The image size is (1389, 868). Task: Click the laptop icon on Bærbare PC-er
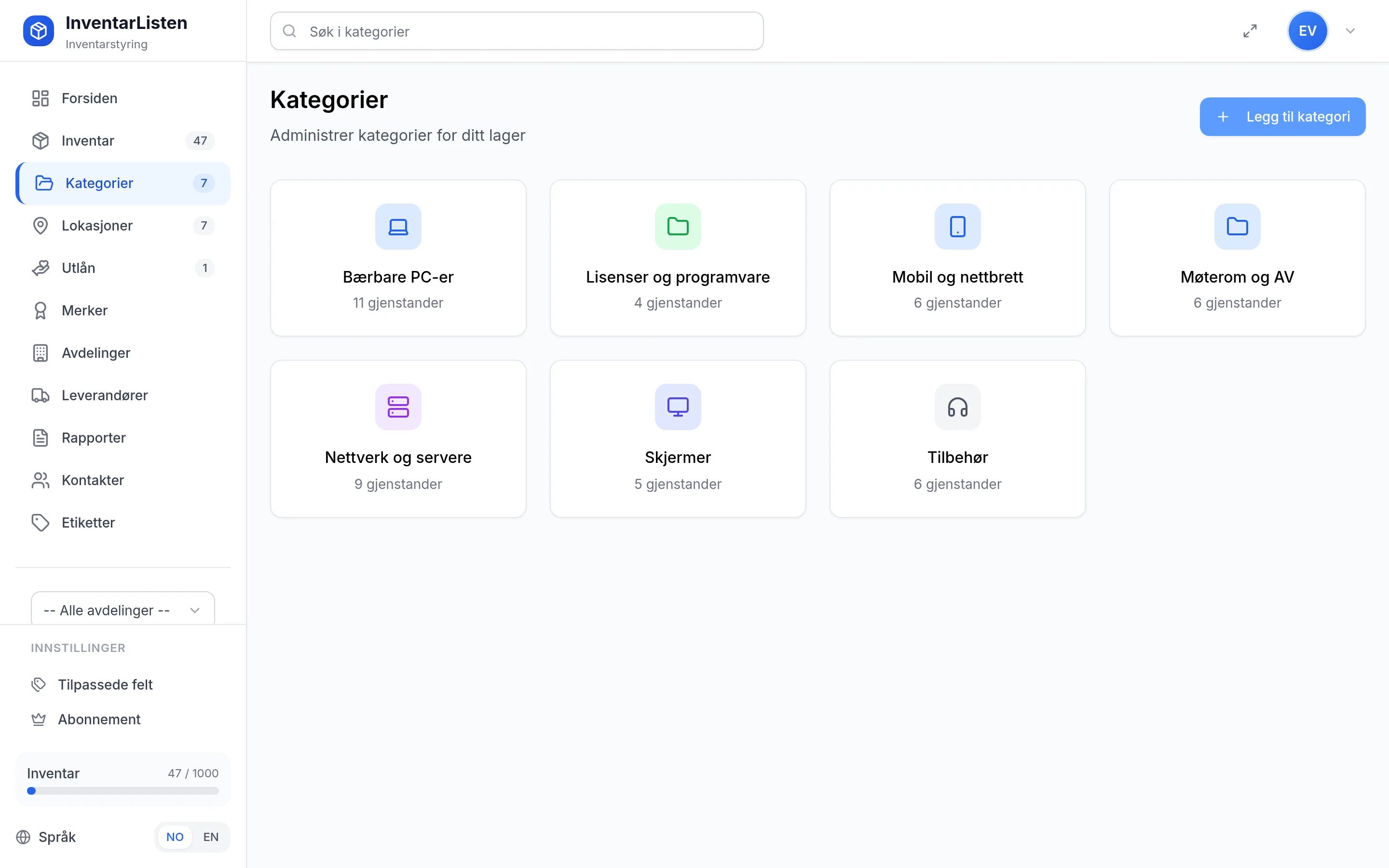coord(398,227)
